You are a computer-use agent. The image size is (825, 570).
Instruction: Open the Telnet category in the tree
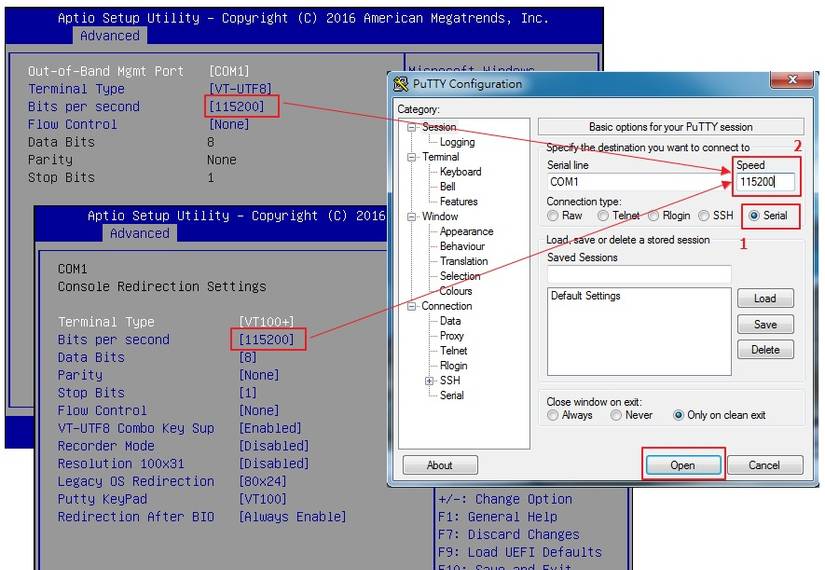pos(454,351)
